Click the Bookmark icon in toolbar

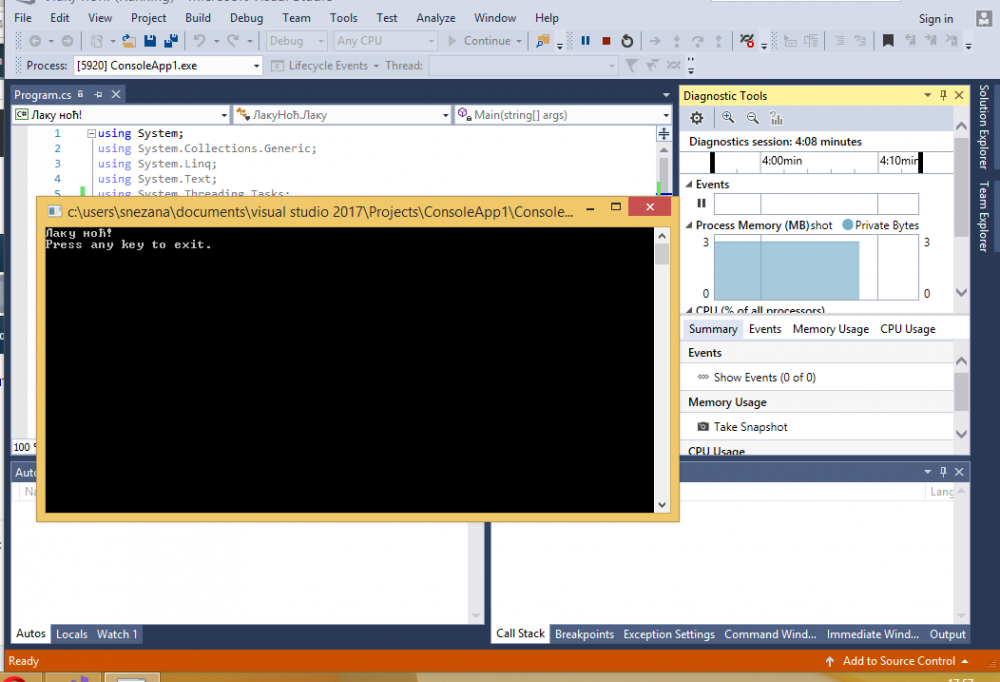click(x=888, y=41)
